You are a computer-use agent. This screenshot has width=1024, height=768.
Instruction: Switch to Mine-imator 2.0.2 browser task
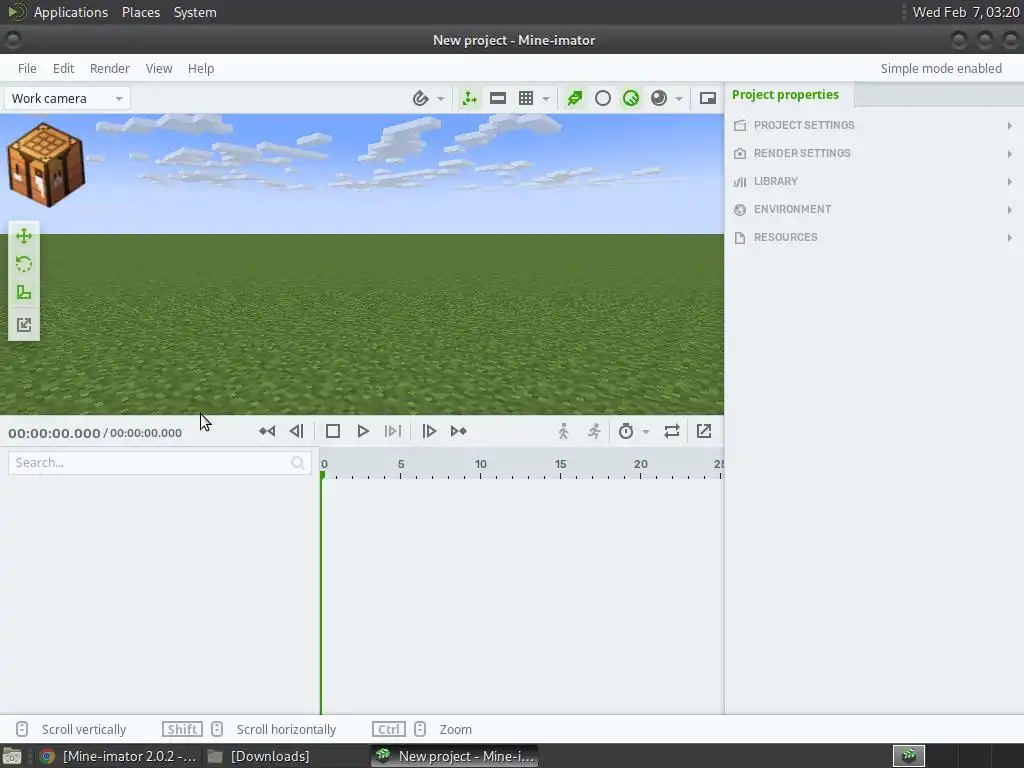[x=118, y=756]
